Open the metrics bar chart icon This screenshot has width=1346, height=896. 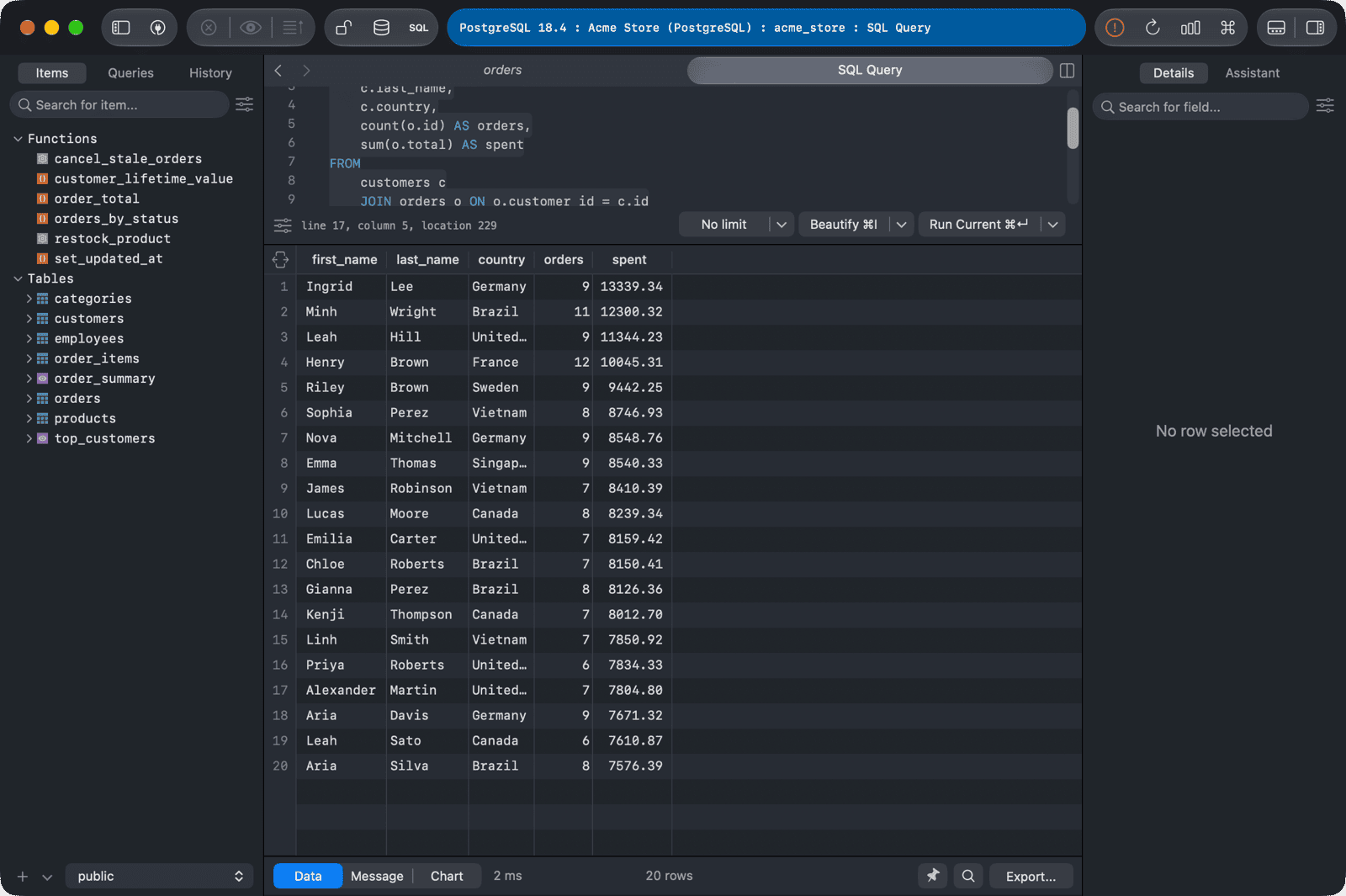point(1190,28)
